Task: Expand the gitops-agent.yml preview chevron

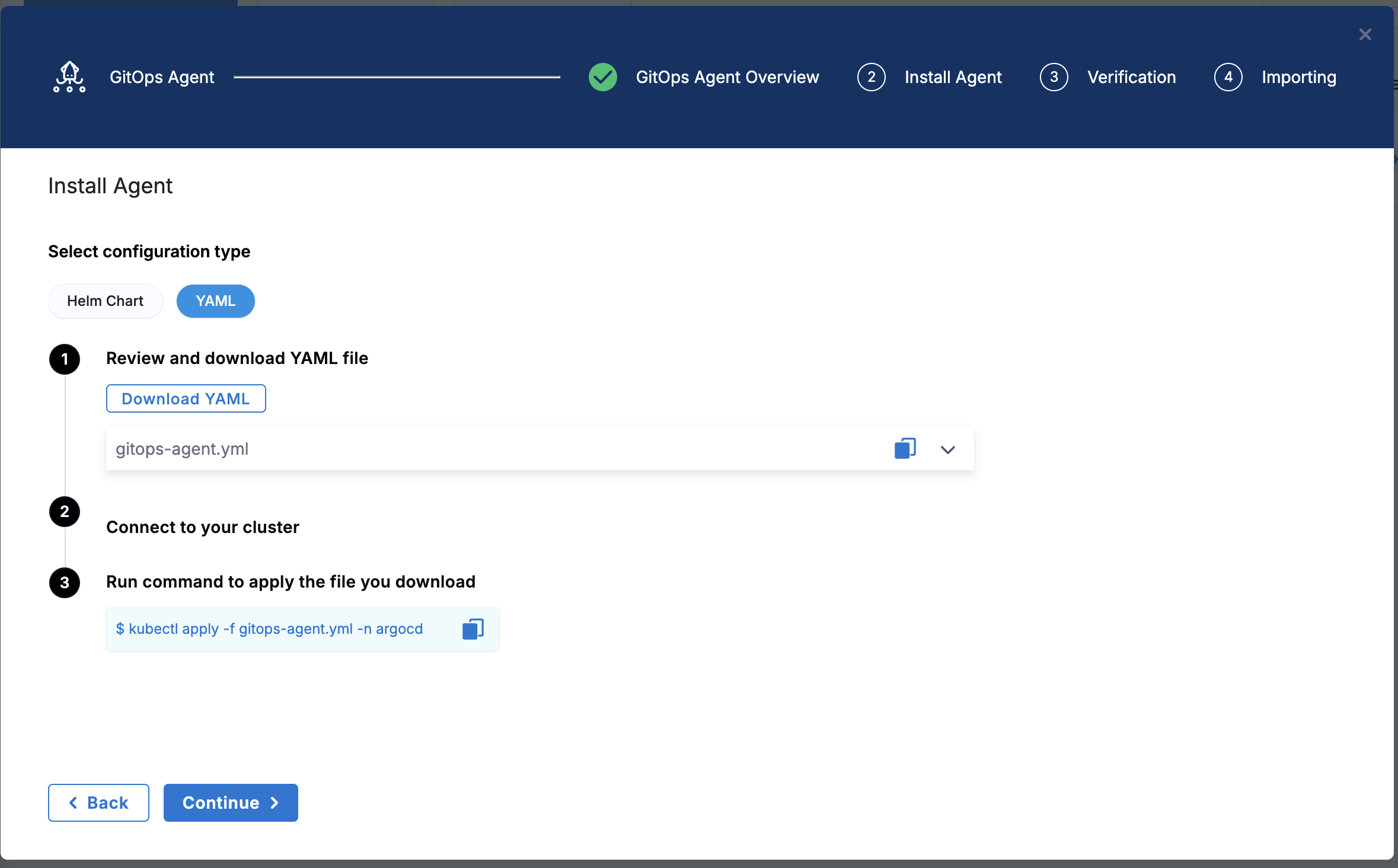Action: 947,449
